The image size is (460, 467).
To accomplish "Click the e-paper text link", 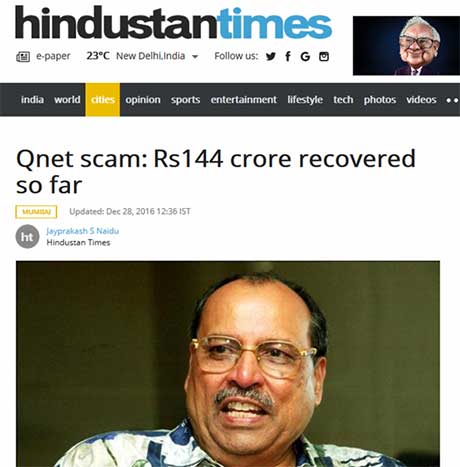I will (x=53, y=56).
